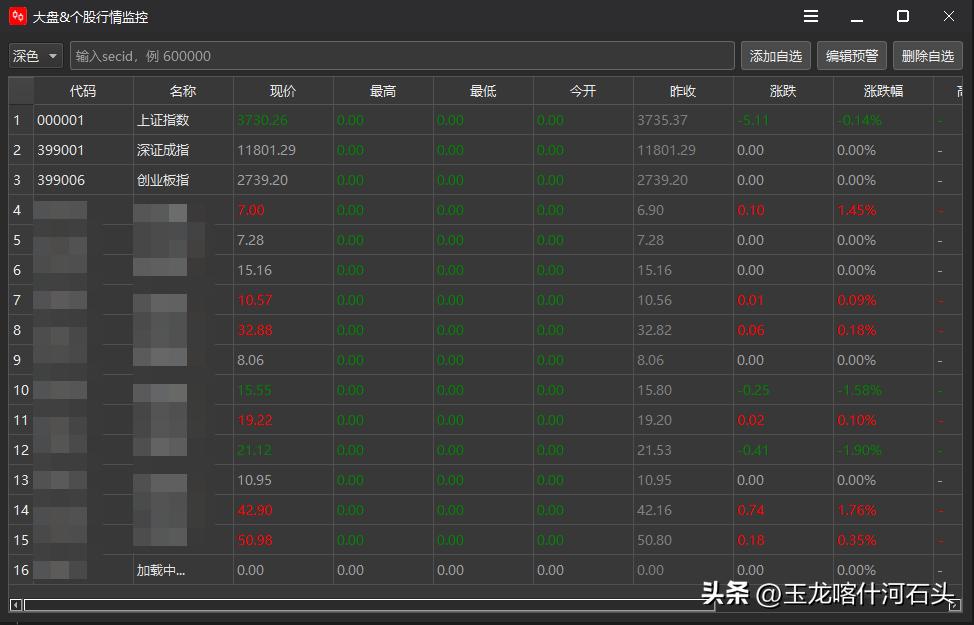Select current price 11801.29

(283, 150)
